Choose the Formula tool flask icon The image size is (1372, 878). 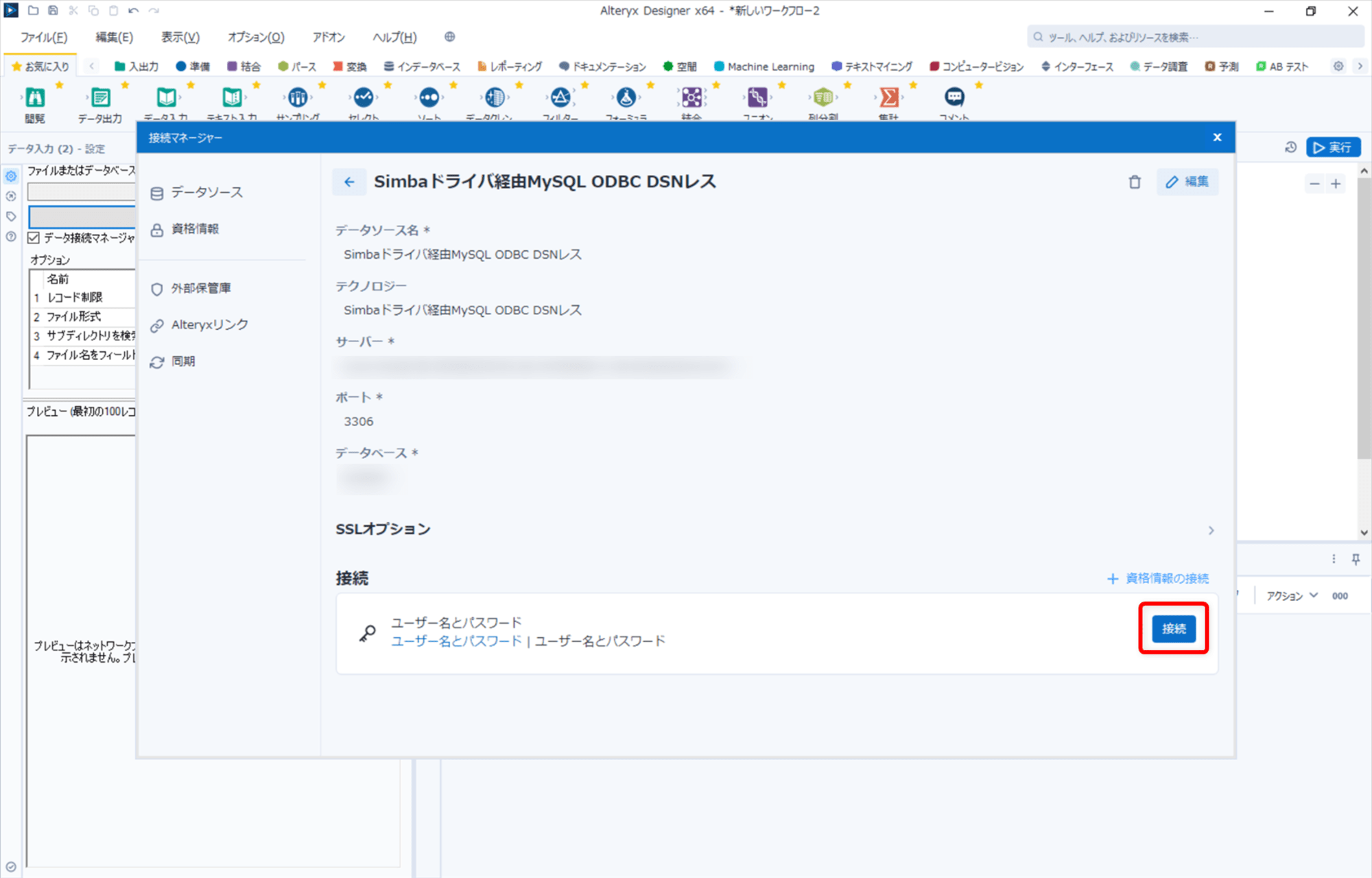click(626, 97)
